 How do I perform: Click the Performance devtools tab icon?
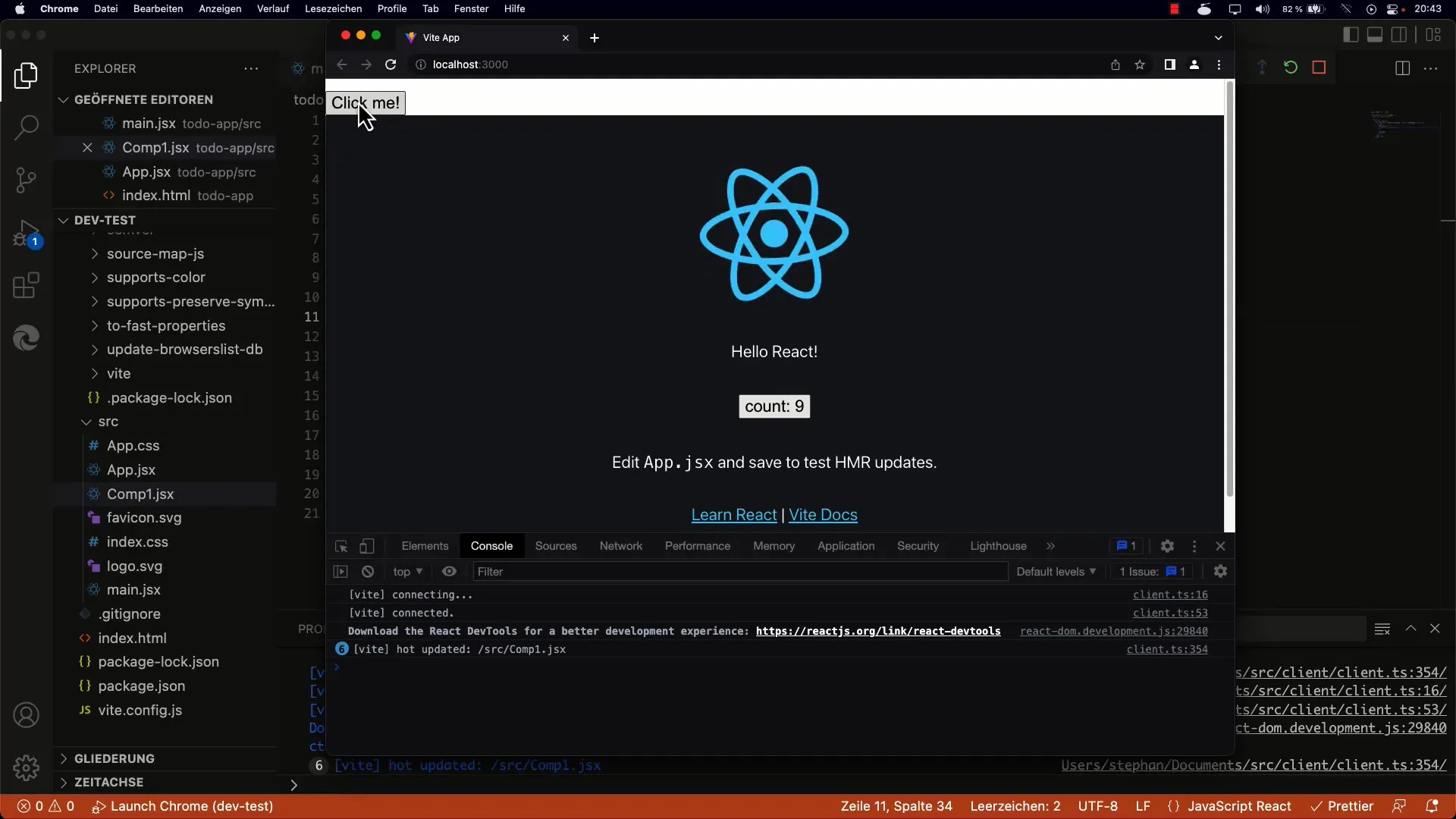(x=697, y=545)
